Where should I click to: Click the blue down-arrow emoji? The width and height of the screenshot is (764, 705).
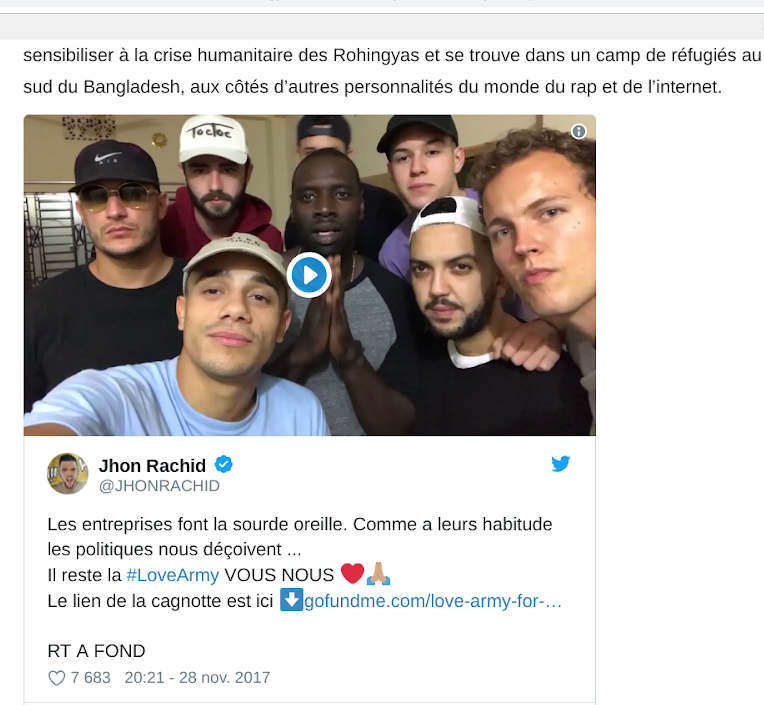tap(291, 600)
